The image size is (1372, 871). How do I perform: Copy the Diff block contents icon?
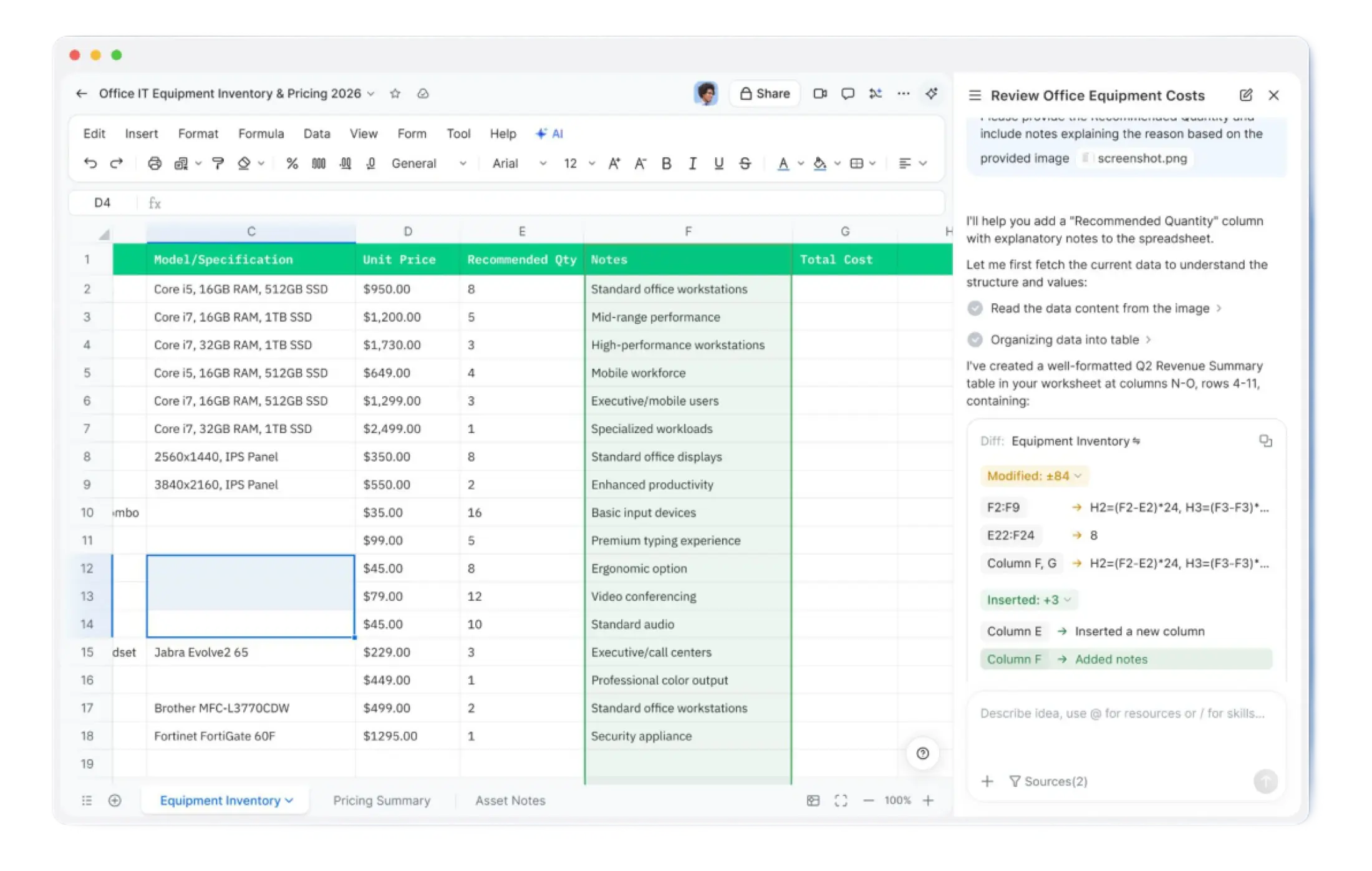[x=1265, y=441]
